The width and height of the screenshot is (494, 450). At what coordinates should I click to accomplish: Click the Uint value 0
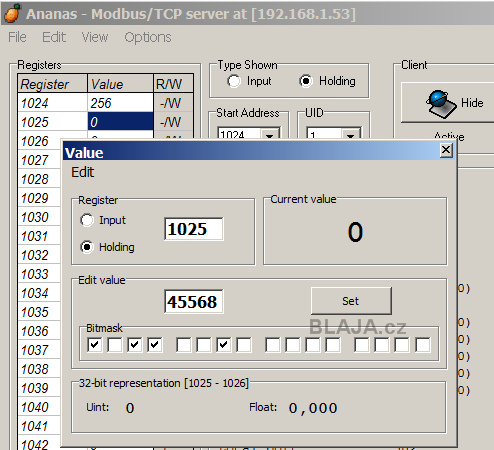pos(130,408)
